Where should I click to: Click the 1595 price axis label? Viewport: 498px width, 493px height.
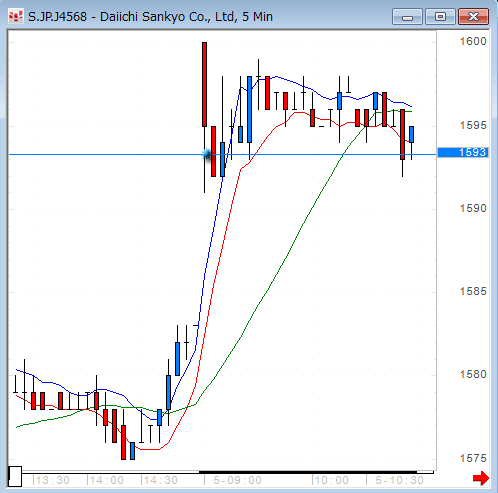(x=473, y=125)
